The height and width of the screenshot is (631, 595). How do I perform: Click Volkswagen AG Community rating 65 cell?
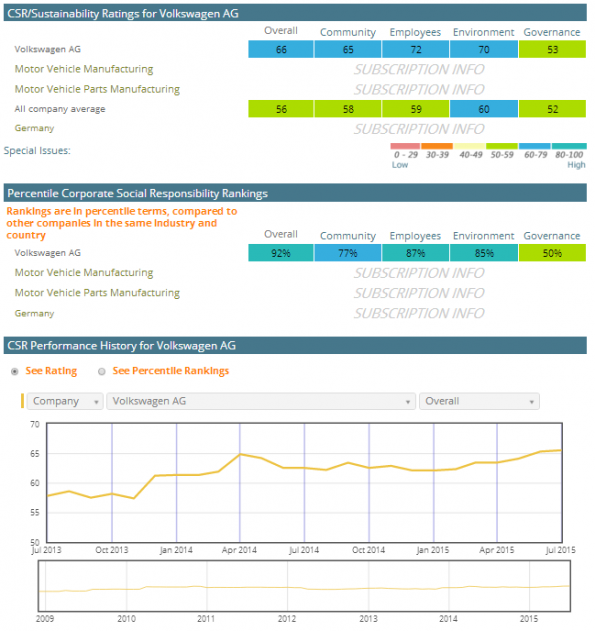[348, 49]
